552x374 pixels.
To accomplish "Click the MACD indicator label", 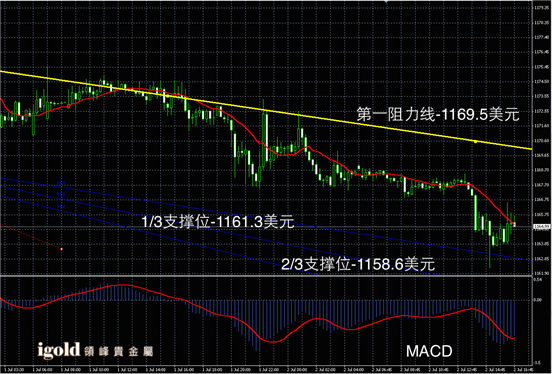I will (x=429, y=351).
